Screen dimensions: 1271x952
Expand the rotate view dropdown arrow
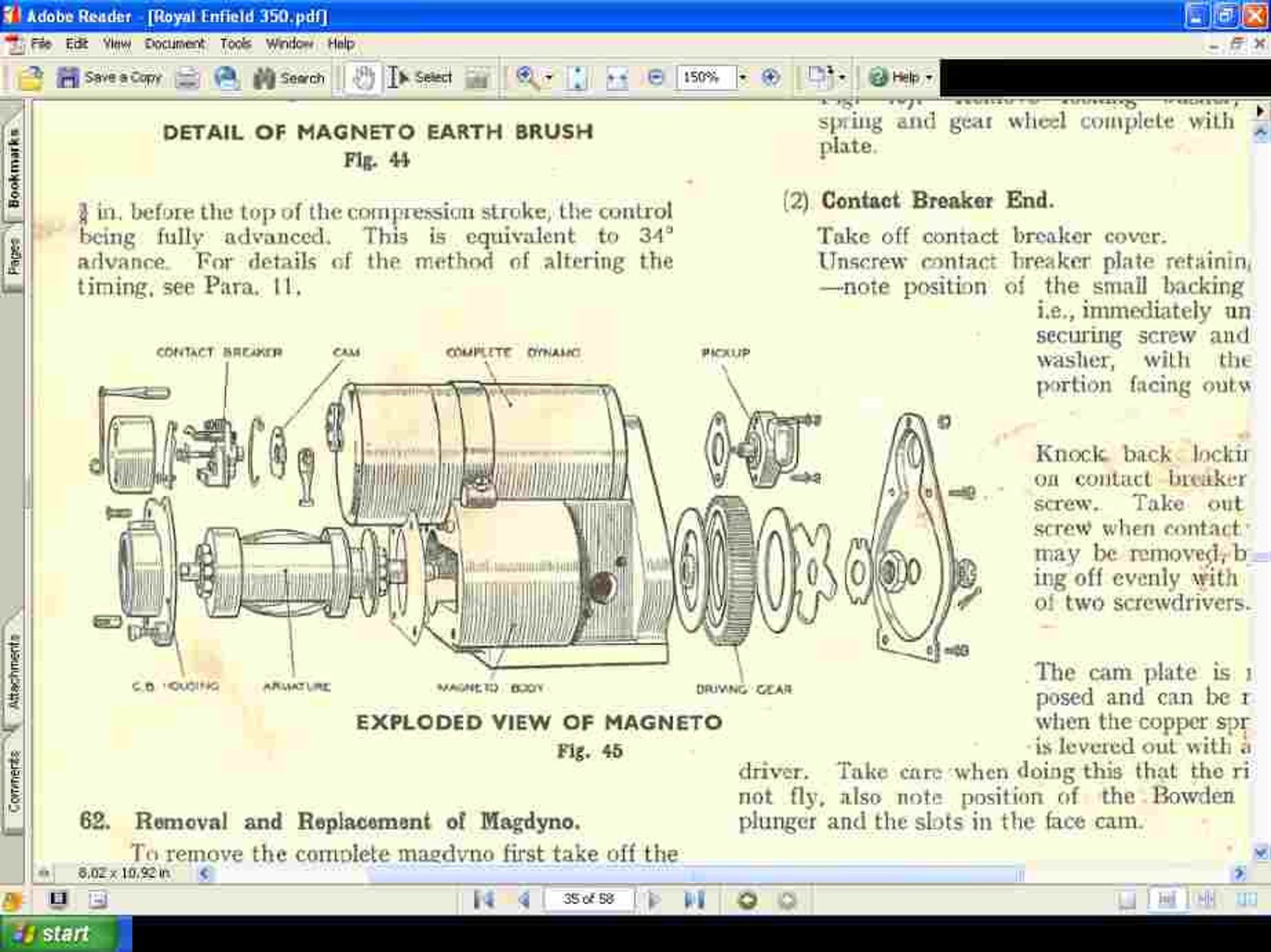[841, 78]
